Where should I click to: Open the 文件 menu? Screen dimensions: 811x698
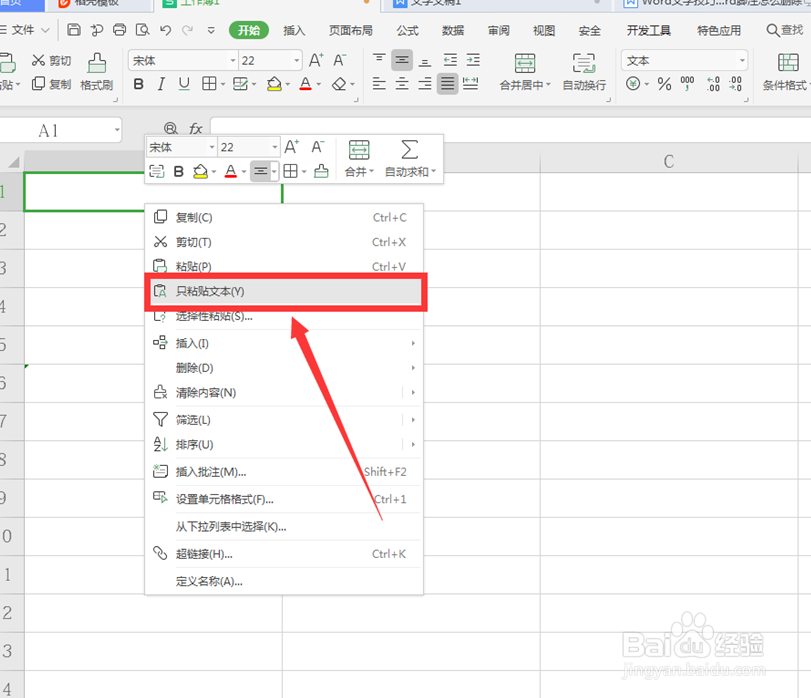click(x=24, y=30)
